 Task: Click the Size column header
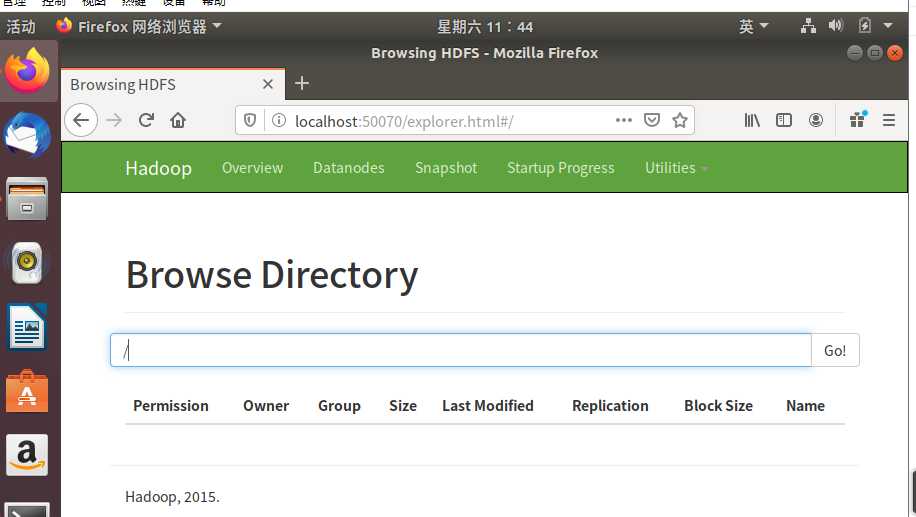(403, 406)
